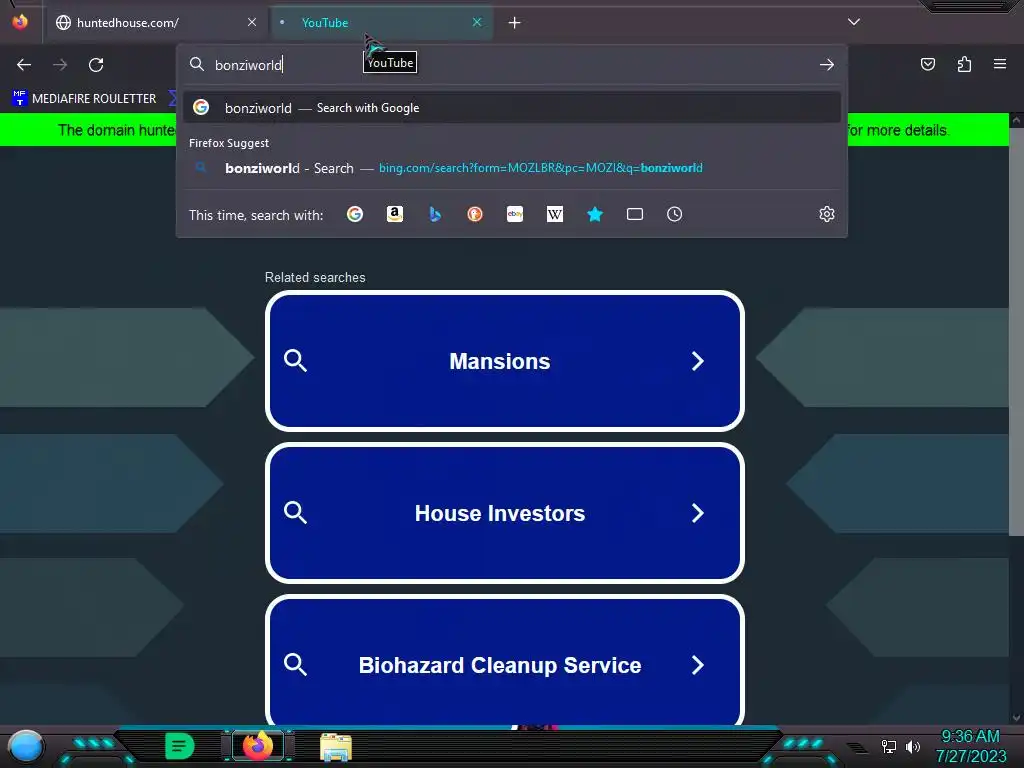Open the Mansions related search
This screenshot has width=1024, height=768.
[505, 361]
